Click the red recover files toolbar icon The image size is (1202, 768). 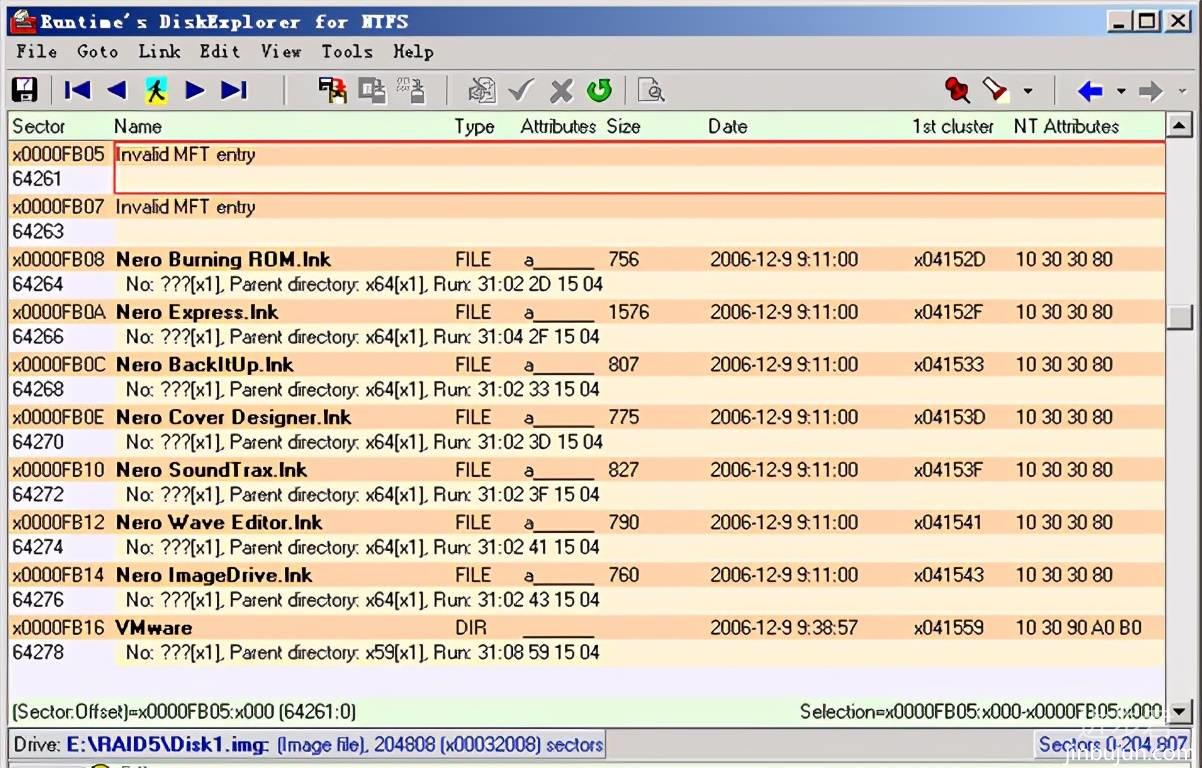332,90
